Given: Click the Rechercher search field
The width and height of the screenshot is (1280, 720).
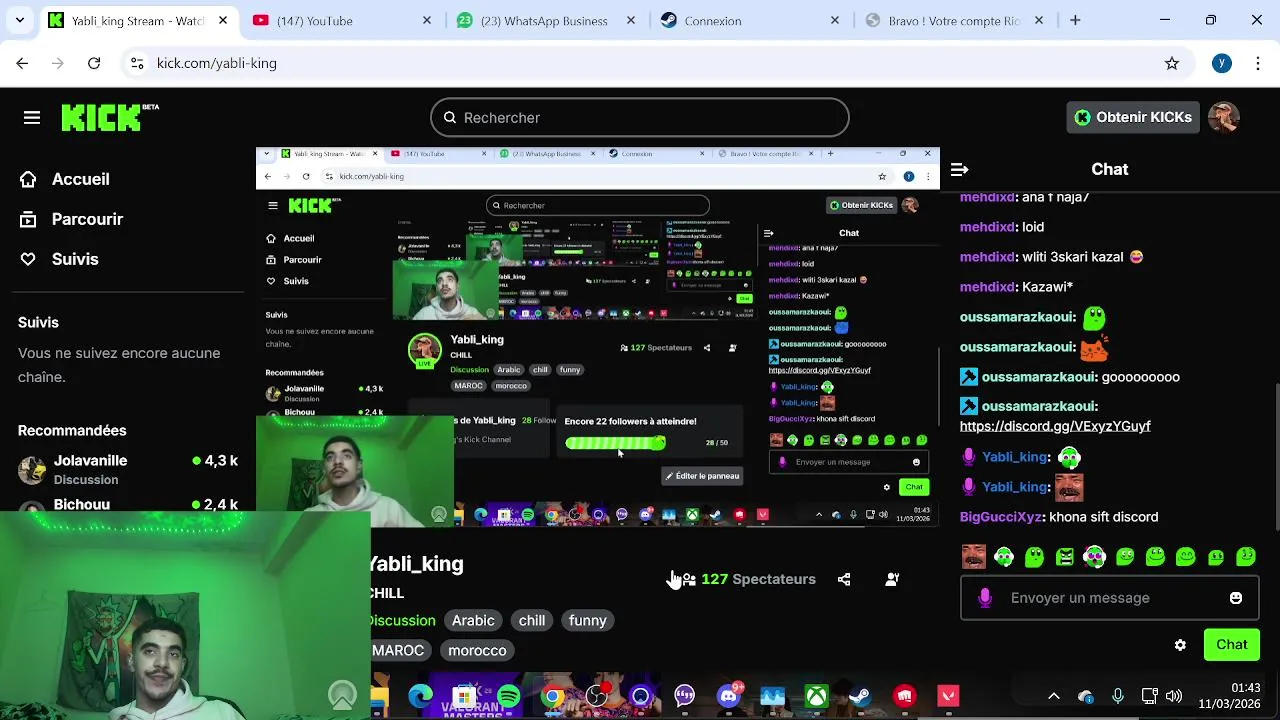Looking at the screenshot, I should coord(640,118).
